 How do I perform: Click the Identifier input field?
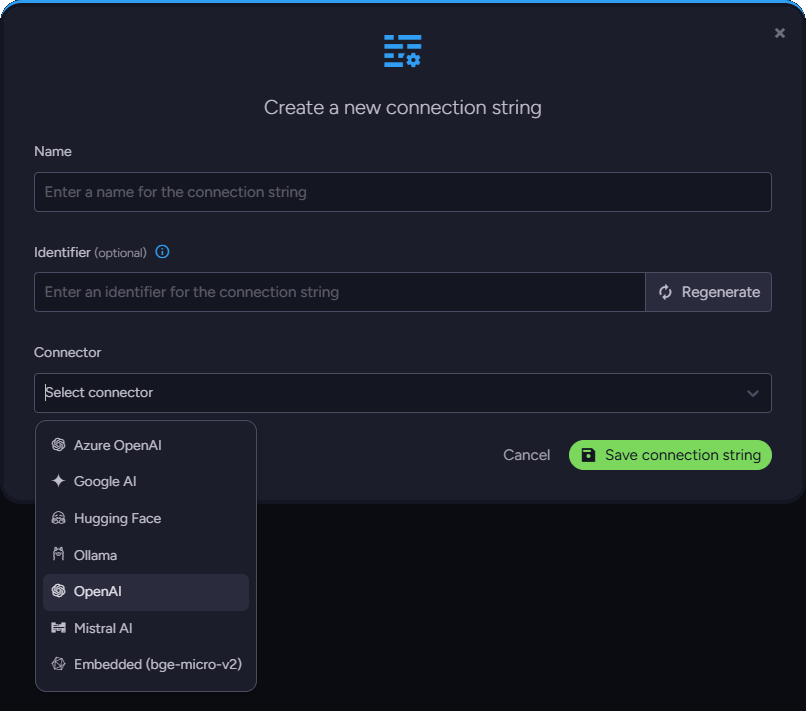pyautogui.click(x=340, y=292)
